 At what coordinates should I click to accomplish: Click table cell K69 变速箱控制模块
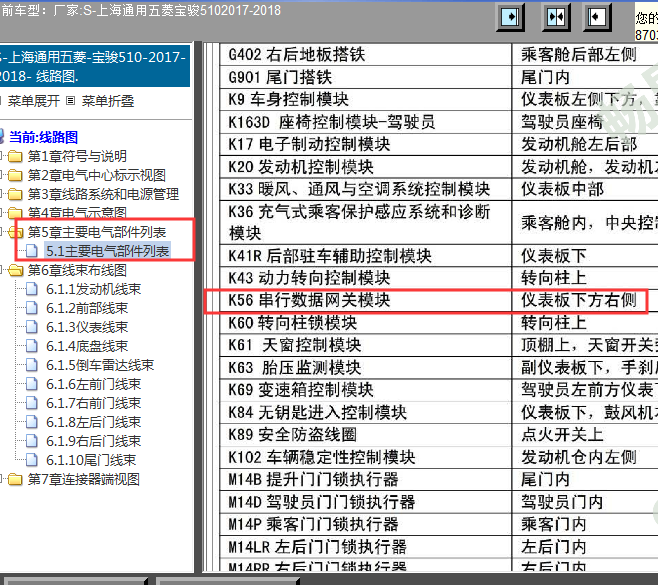coord(366,390)
